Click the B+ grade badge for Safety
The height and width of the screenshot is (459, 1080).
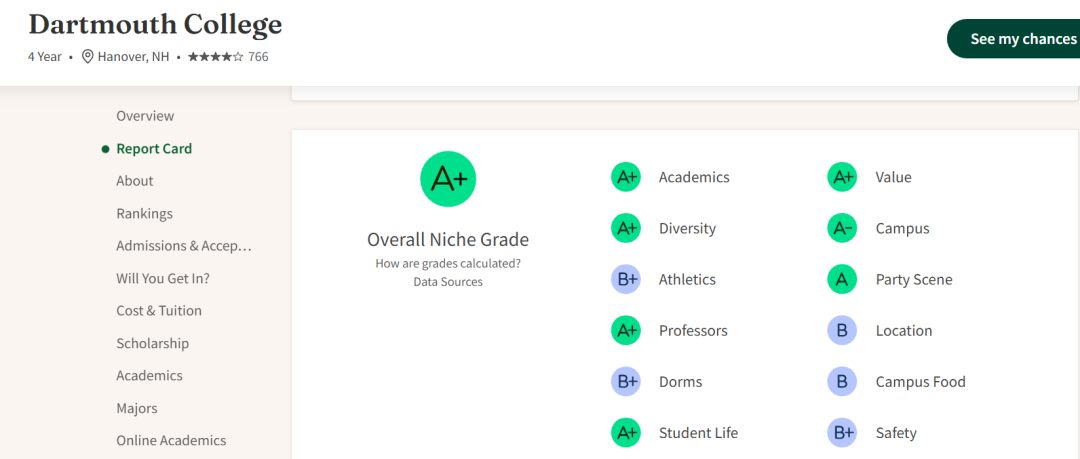coord(842,433)
